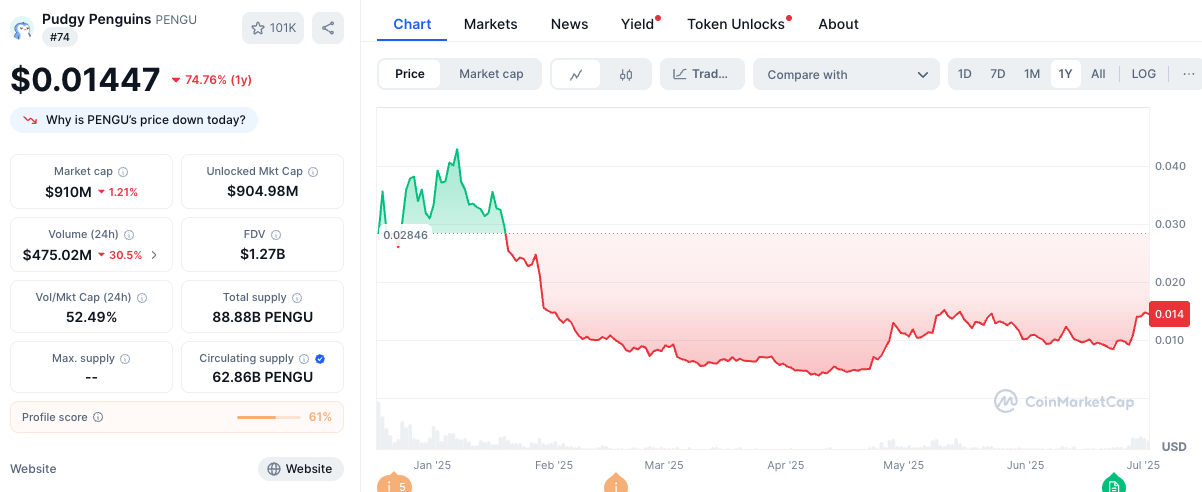1202x492 pixels.
Task: Switch to the Markets tab
Action: 491,24
